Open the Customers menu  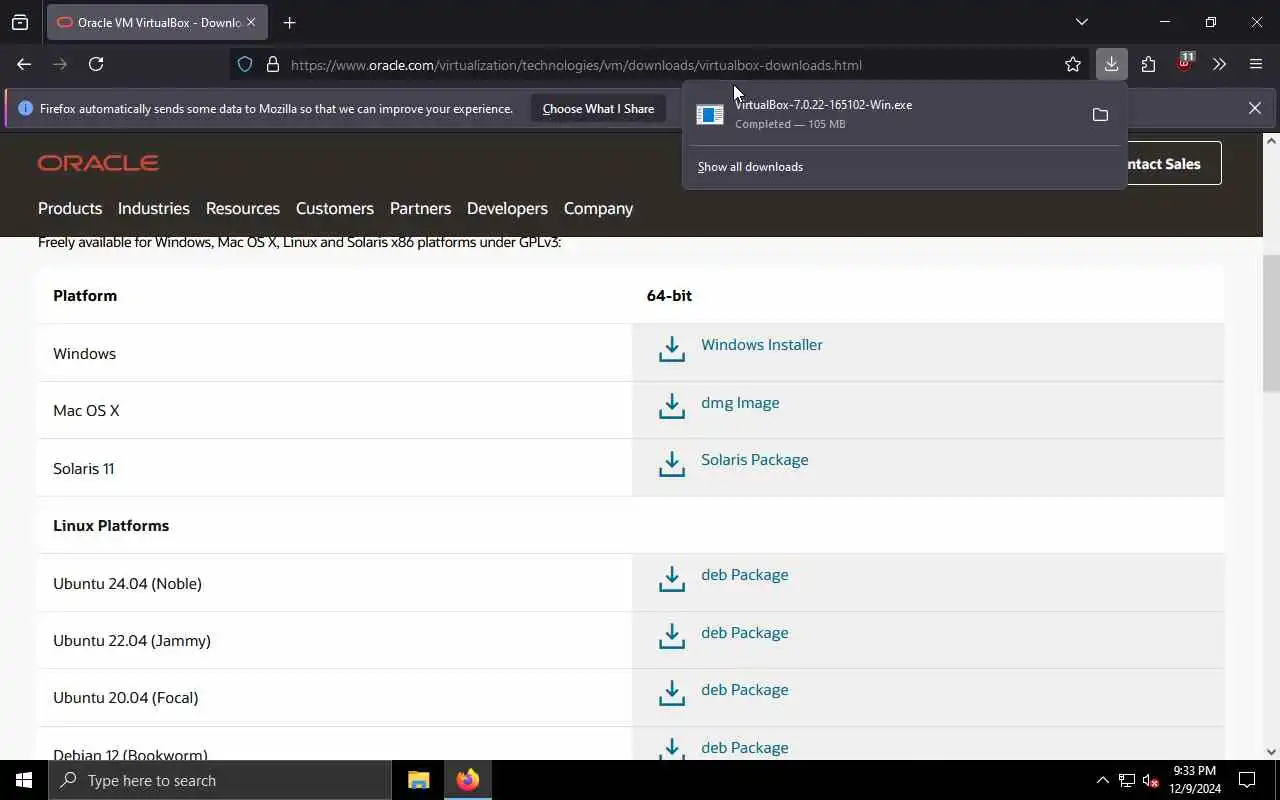pyautogui.click(x=335, y=208)
